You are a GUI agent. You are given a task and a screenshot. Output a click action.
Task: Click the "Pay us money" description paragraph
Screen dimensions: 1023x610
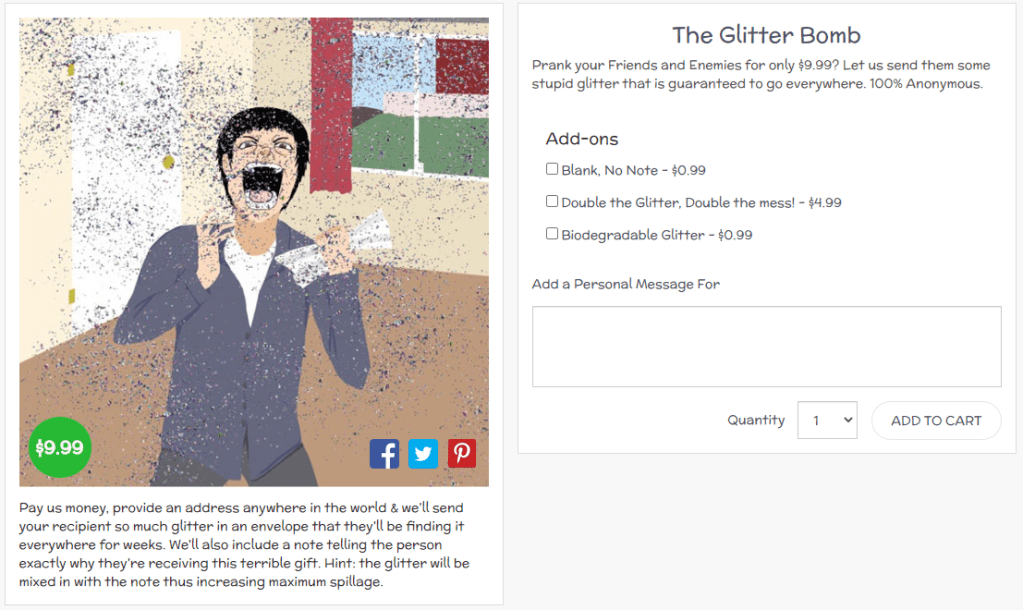244,544
